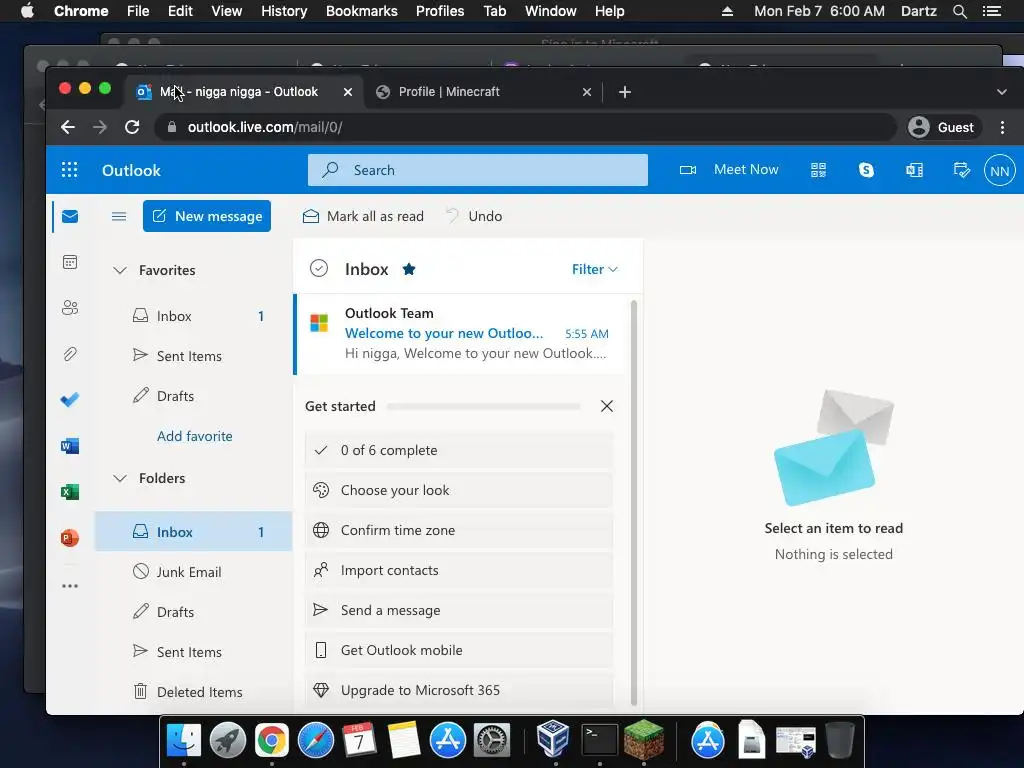Collapse the Favorites section
The height and width of the screenshot is (768, 1024).
(120, 270)
